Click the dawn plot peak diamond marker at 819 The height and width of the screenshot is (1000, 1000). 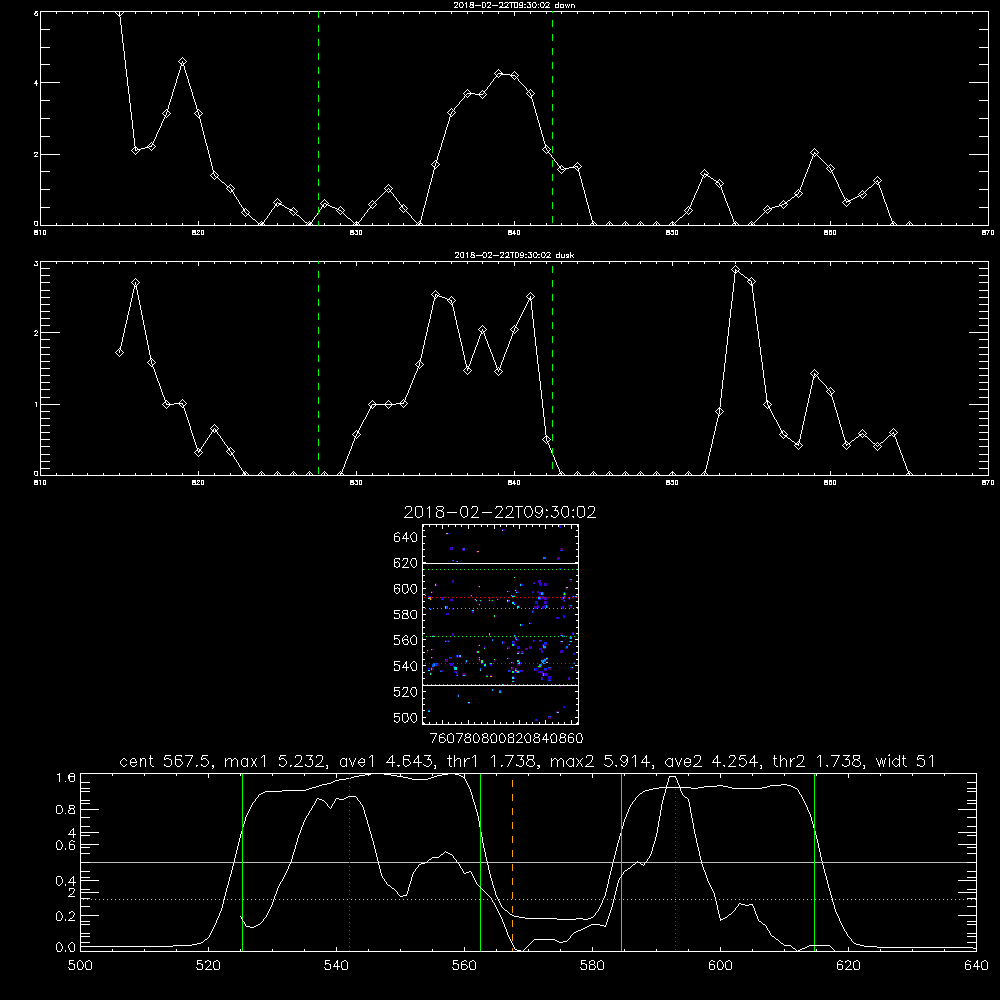tap(182, 62)
